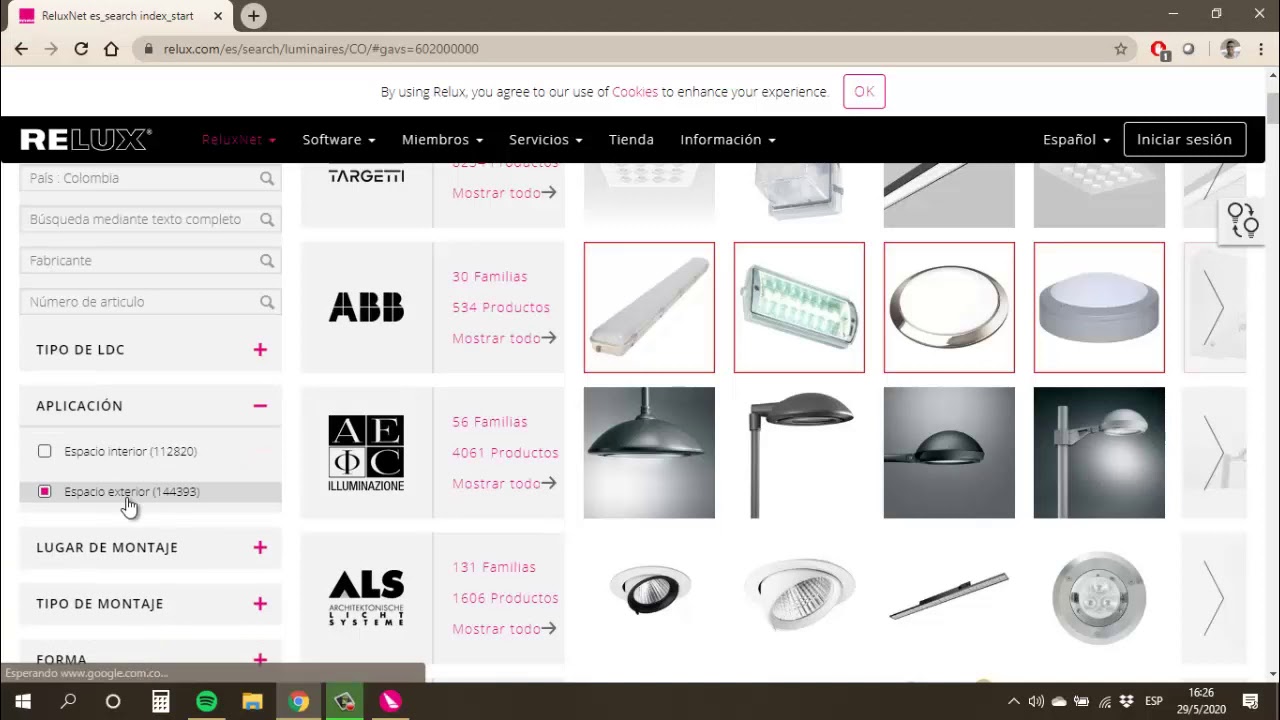Click the Fabricante input field
Viewport: 1280px width, 720px height.
click(150, 260)
